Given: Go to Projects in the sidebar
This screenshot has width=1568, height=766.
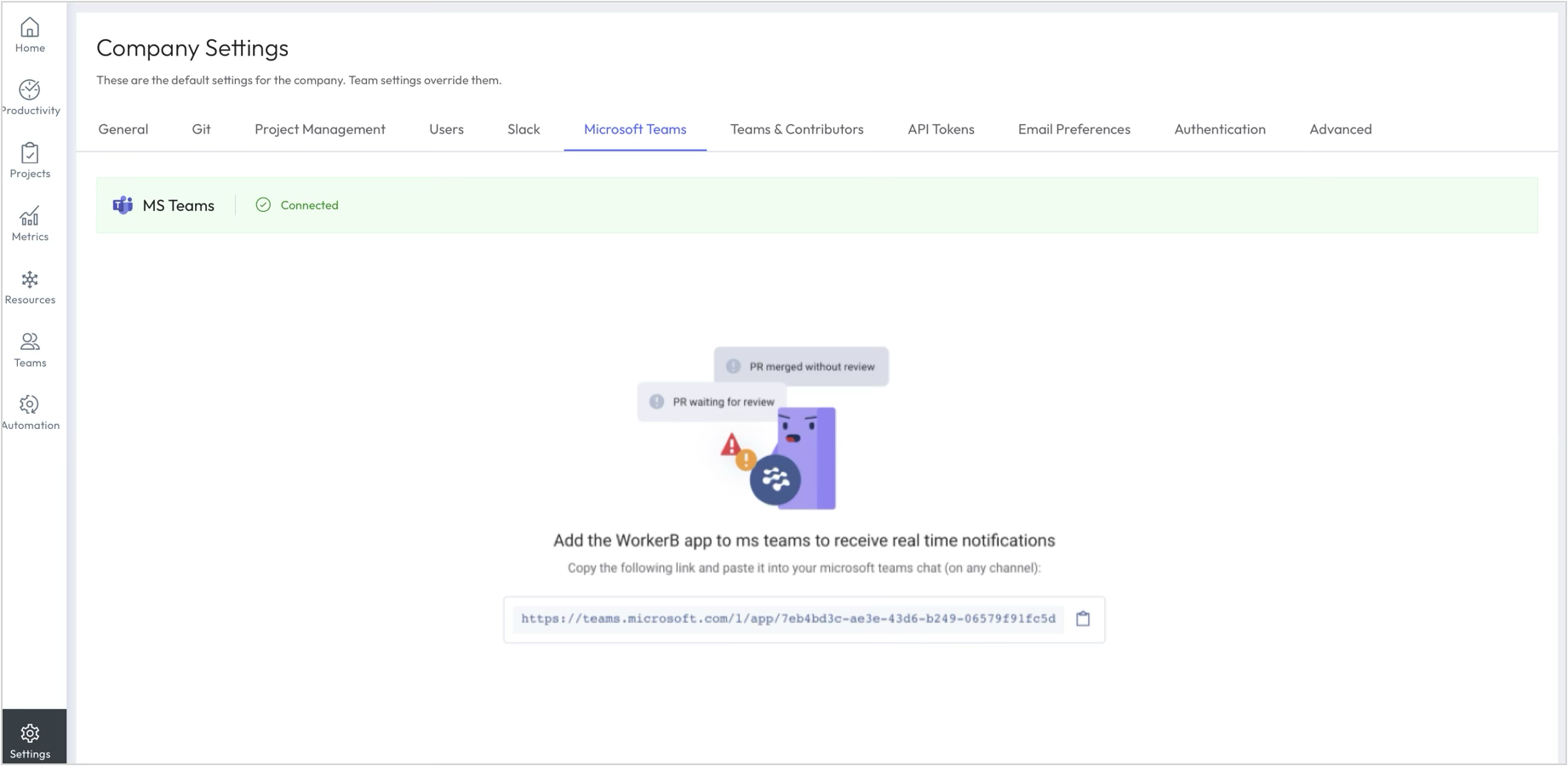Looking at the screenshot, I should click(30, 161).
